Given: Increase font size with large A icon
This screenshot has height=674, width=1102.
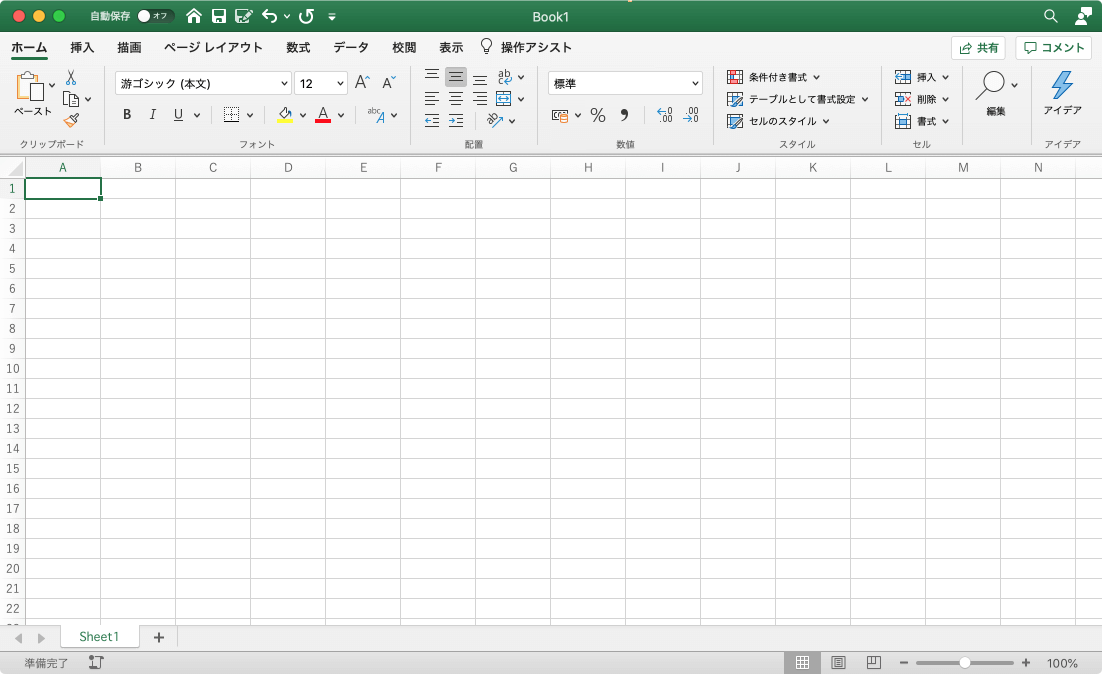Looking at the screenshot, I should pyautogui.click(x=362, y=82).
